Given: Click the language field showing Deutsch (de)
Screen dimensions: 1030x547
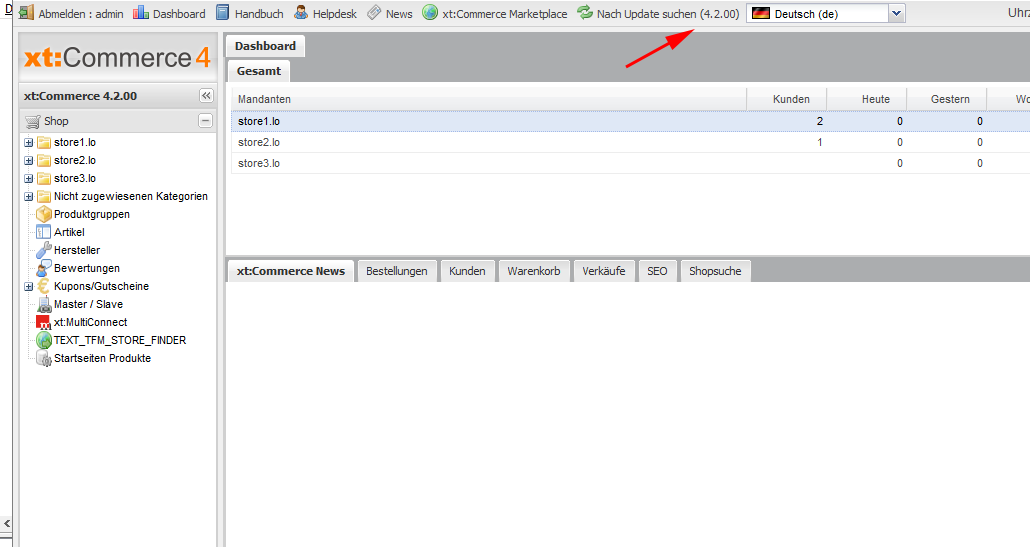Looking at the screenshot, I should [x=818, y=13].
